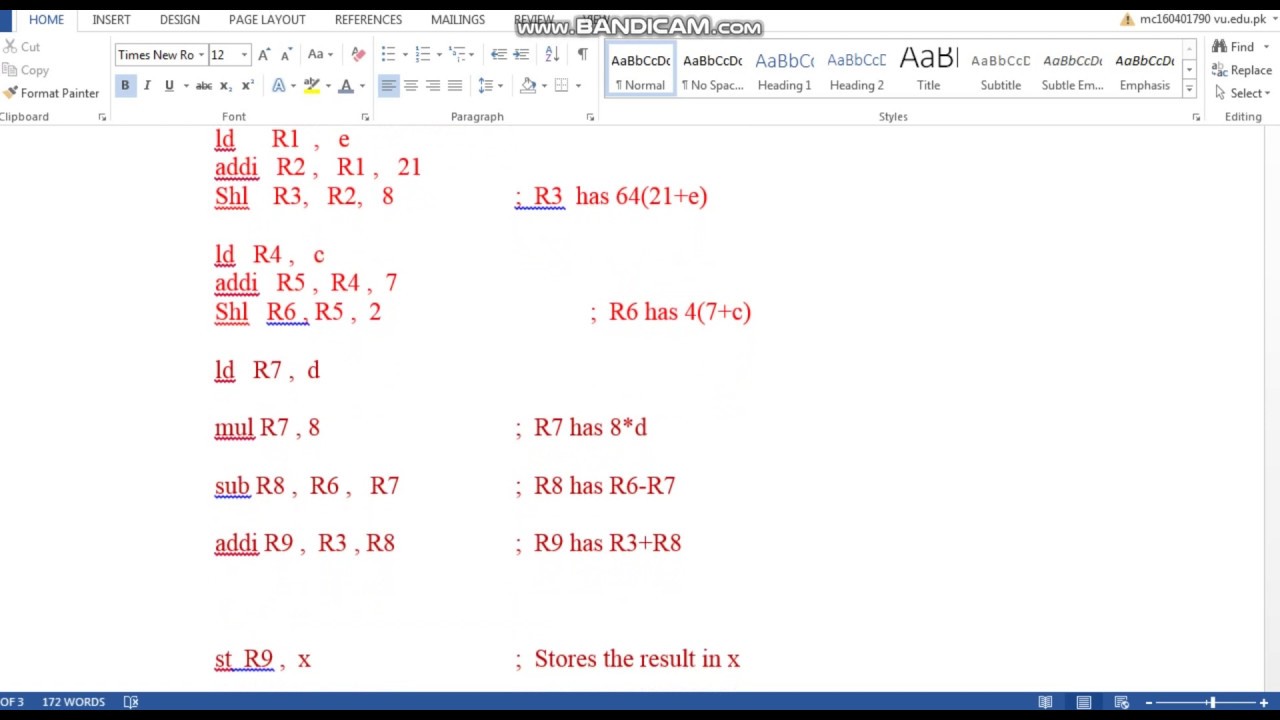This screenshot has width=1280, height=720.
Task: Apply the Title style
Action: [928, 70]
